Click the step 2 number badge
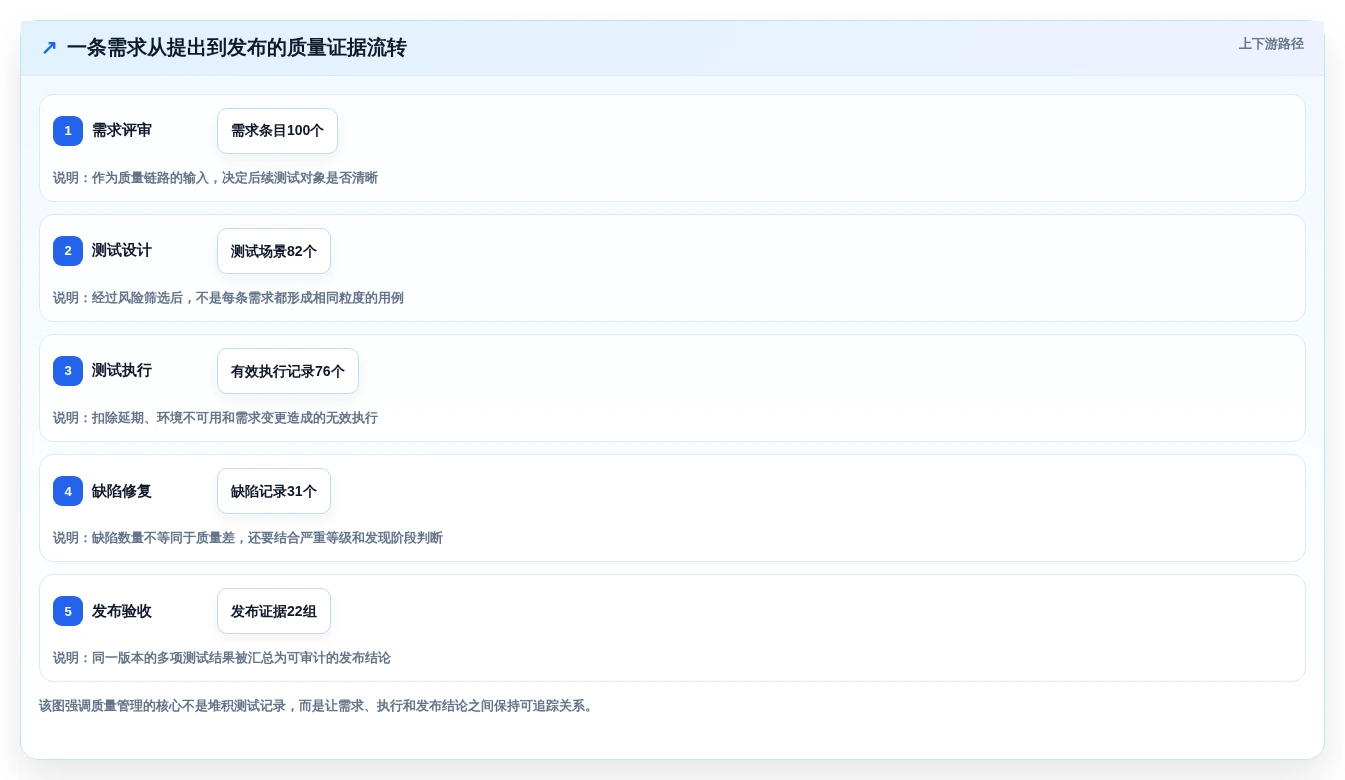The height and width of the screenshot is (780, 1345). 68,251
